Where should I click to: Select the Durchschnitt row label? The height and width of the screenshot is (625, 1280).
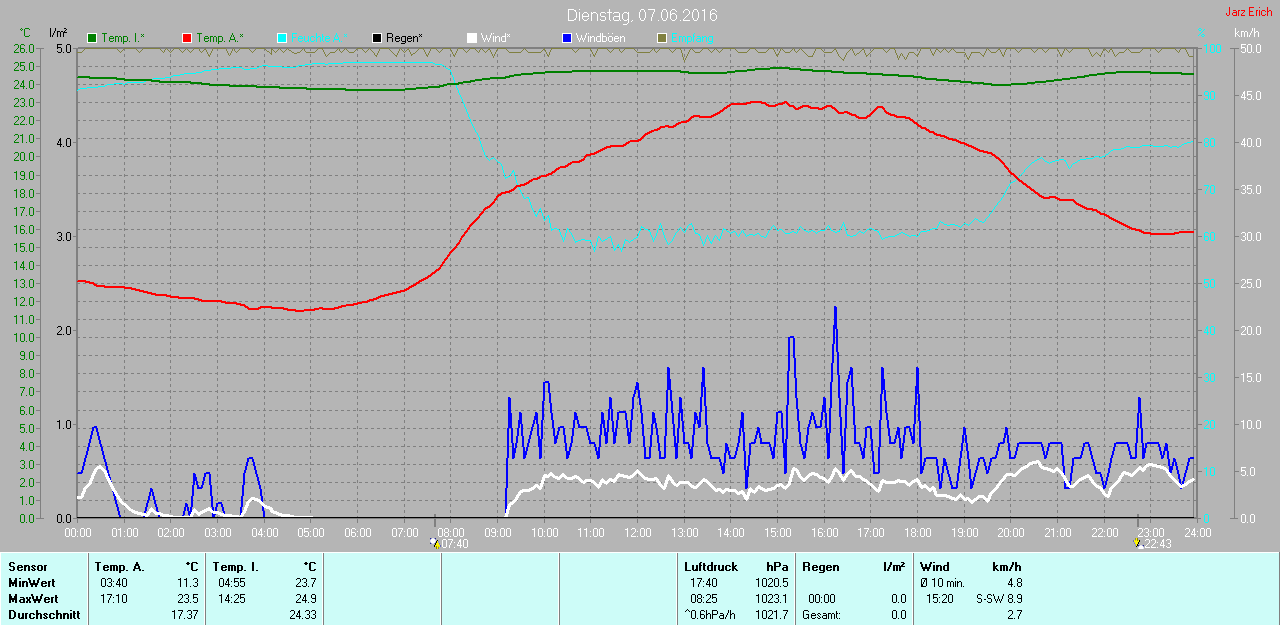tap(42, 615)
